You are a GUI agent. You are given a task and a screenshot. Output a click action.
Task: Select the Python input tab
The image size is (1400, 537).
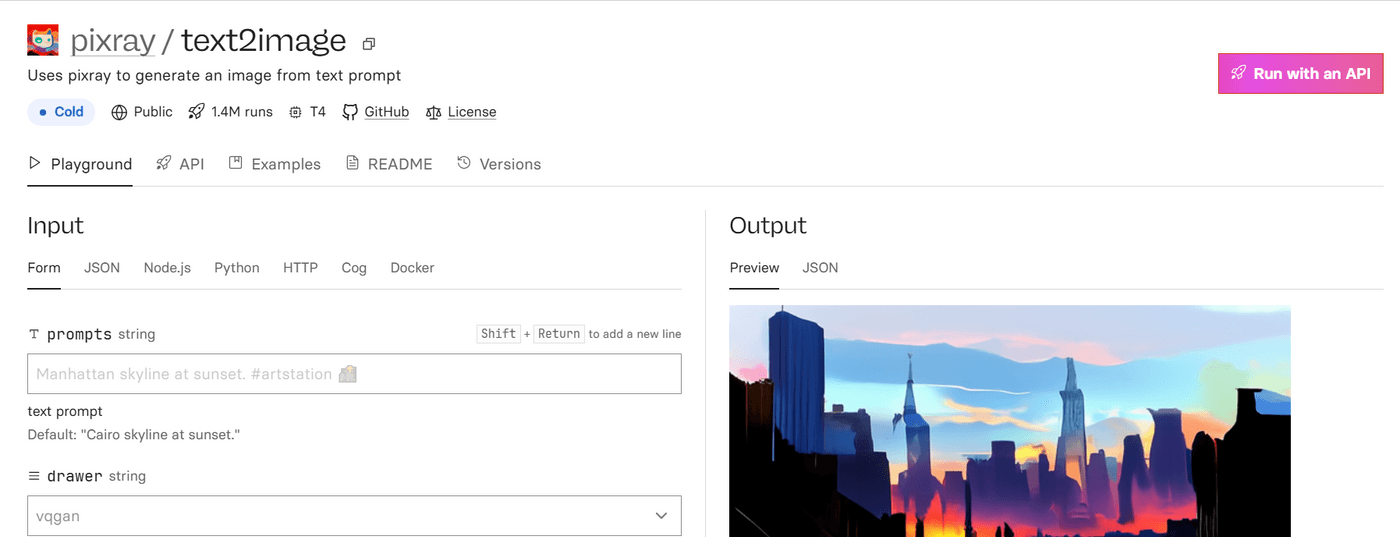coord(237,268)
